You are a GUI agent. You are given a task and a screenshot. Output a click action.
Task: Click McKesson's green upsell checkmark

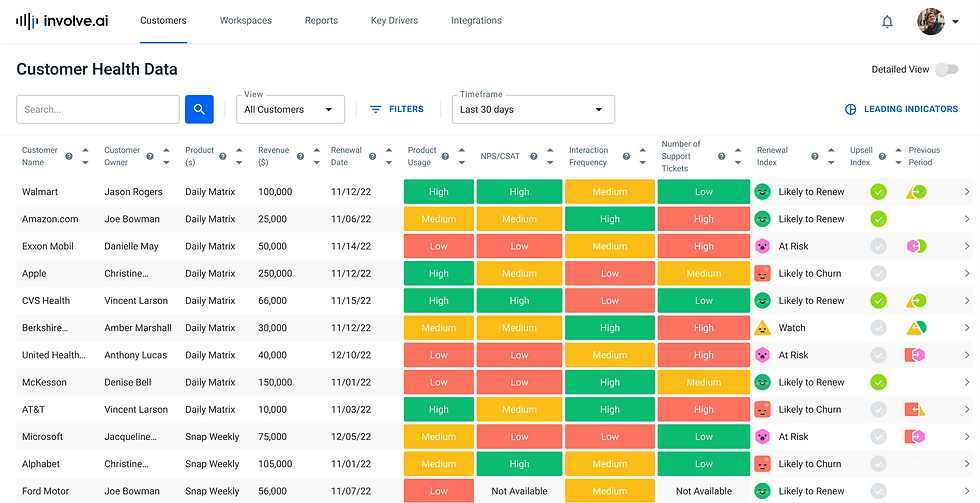click(879, 382)
